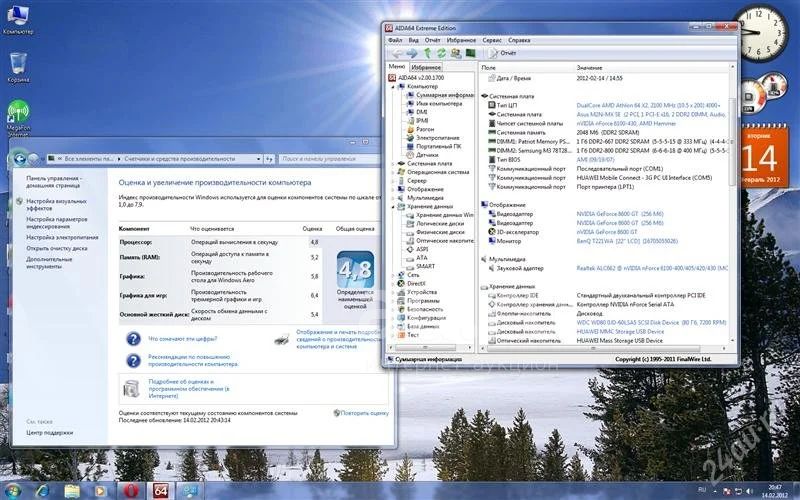800x500 pixels.
Task: Open the Сервис menu in AIDA64
Action: coord(492,40)
